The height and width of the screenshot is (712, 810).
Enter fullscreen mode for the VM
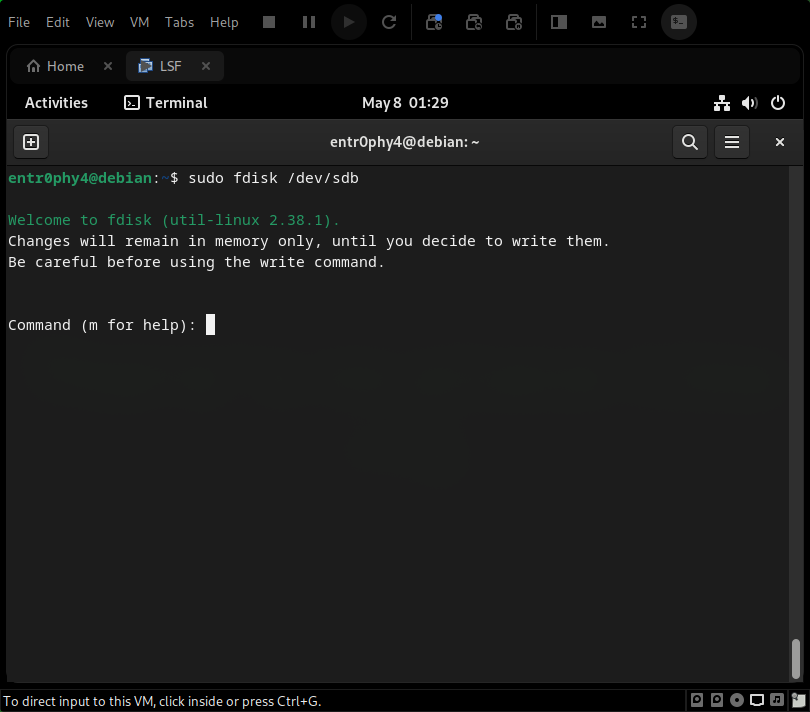click(638, 21)
